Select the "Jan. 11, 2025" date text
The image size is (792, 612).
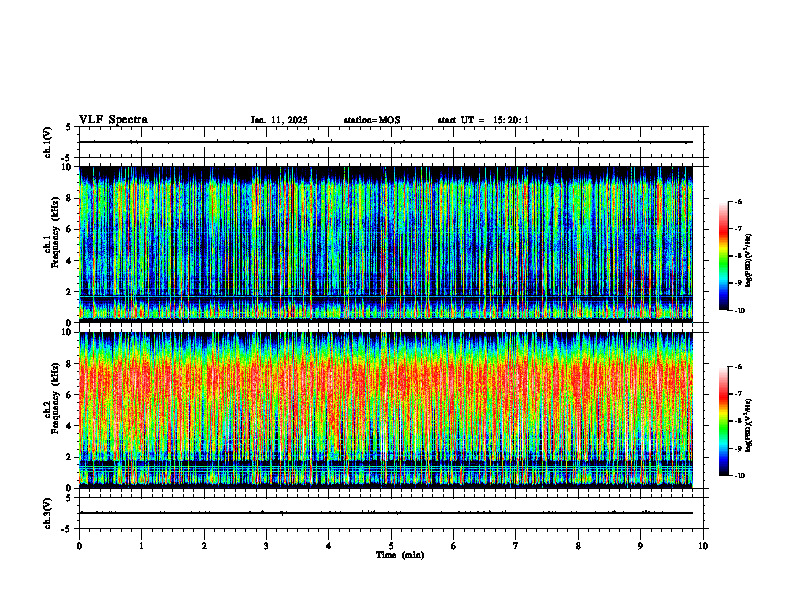tap(279, 120)
